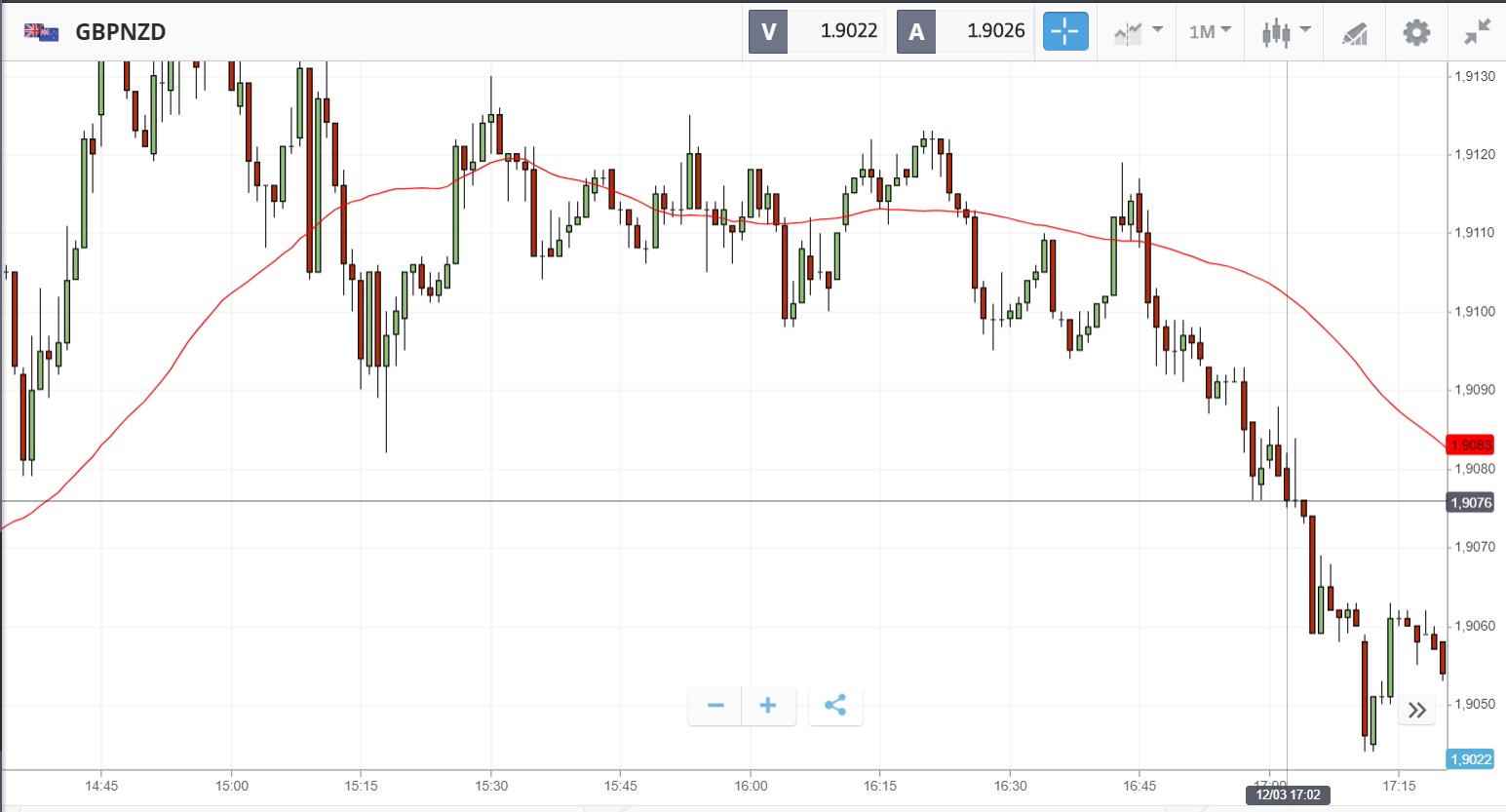Image resolution: width=1506 pixels, height=812 pixels.
Task: Zoom in with the plus button
Action: 768,706
